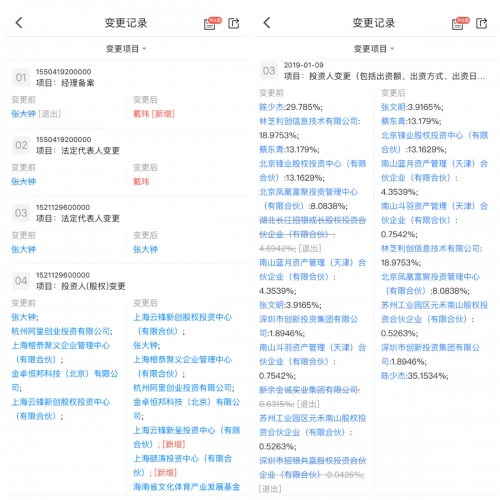Select timestamp 1521129600000 of record 04

point(63,275)
